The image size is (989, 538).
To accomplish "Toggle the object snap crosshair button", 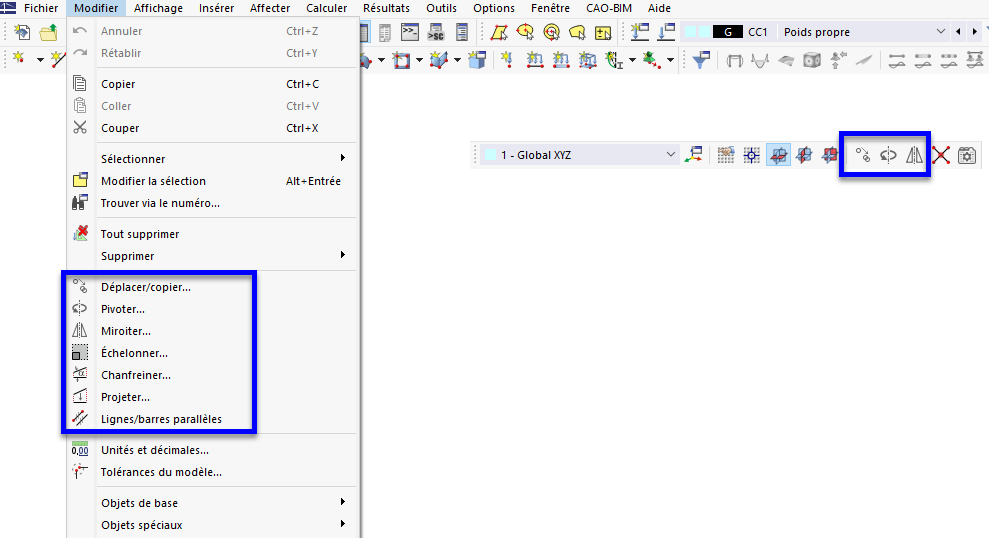I will pyautogui.click(x=752, y=155).
